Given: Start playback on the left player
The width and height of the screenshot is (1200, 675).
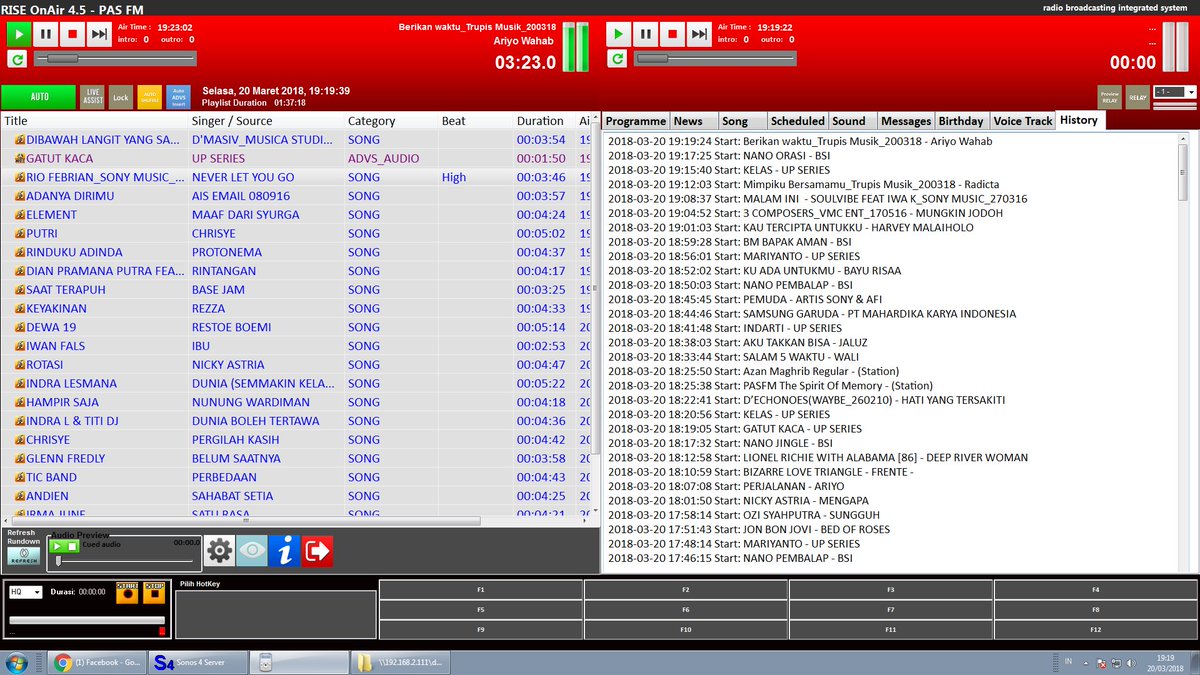Looking at the screenshot, I should tap(18, 34).
